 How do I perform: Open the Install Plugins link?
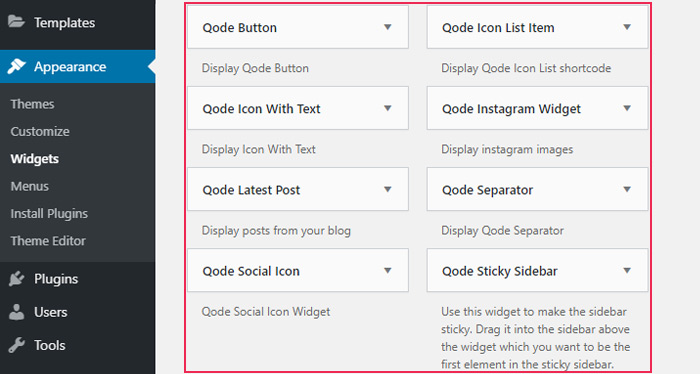49,214
